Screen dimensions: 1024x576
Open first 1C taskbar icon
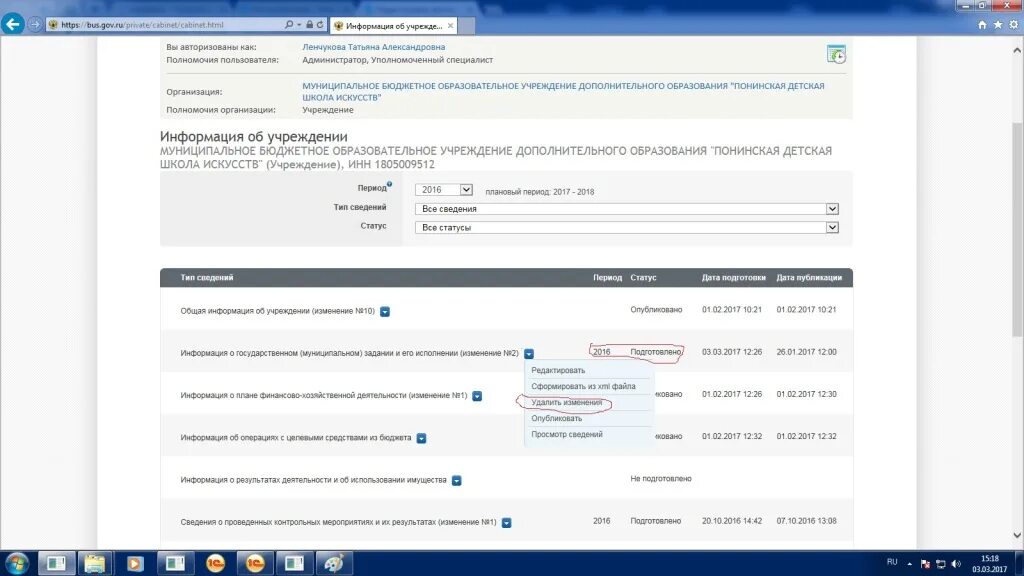pyautogui.click(x=215, y=563)
